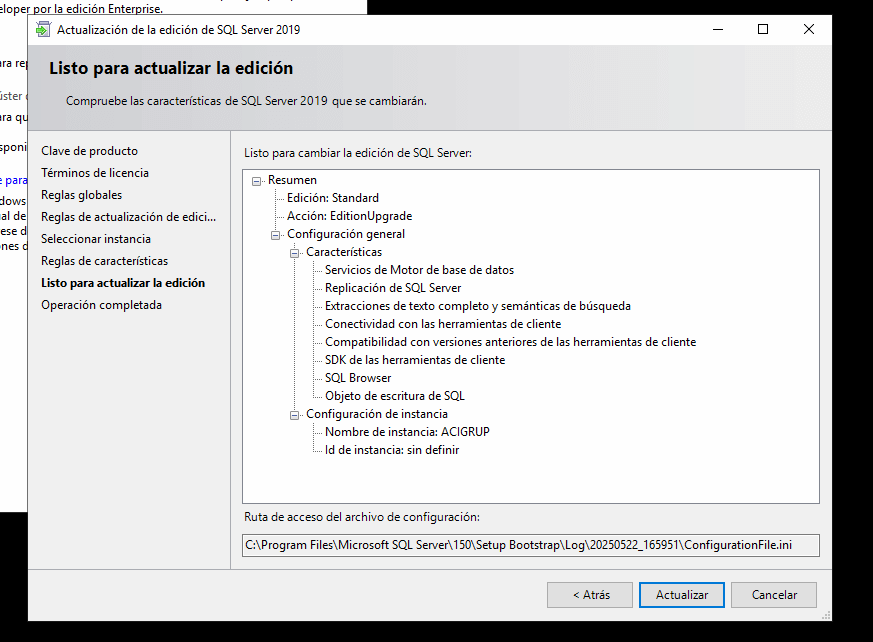
Task: Collapse the Características tree node
Action: pos(295,253)
